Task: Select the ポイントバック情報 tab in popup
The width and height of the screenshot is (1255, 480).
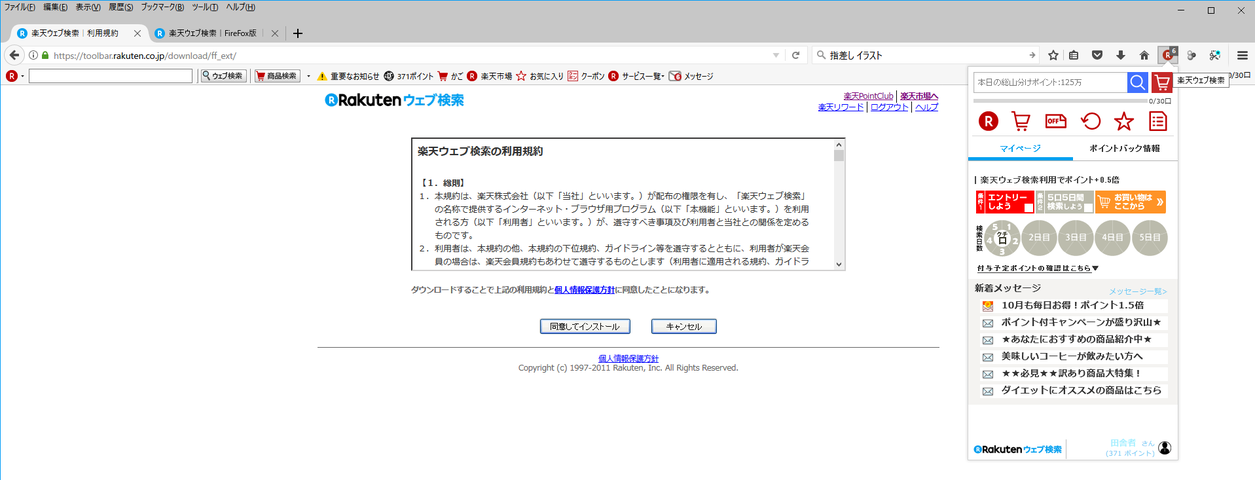Action: [1125, 148]
